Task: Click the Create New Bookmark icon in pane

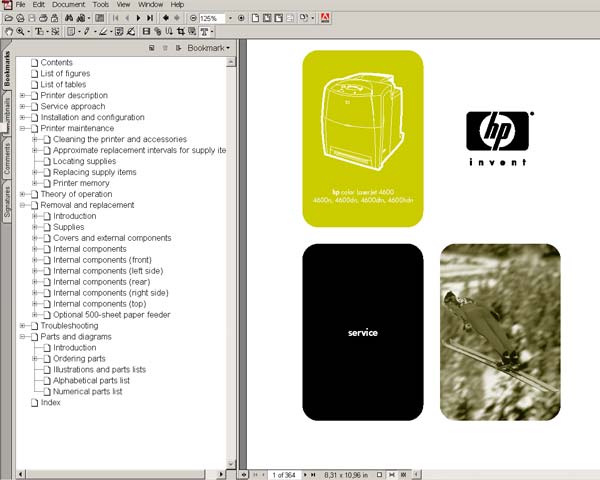Action: click(152, 48)
